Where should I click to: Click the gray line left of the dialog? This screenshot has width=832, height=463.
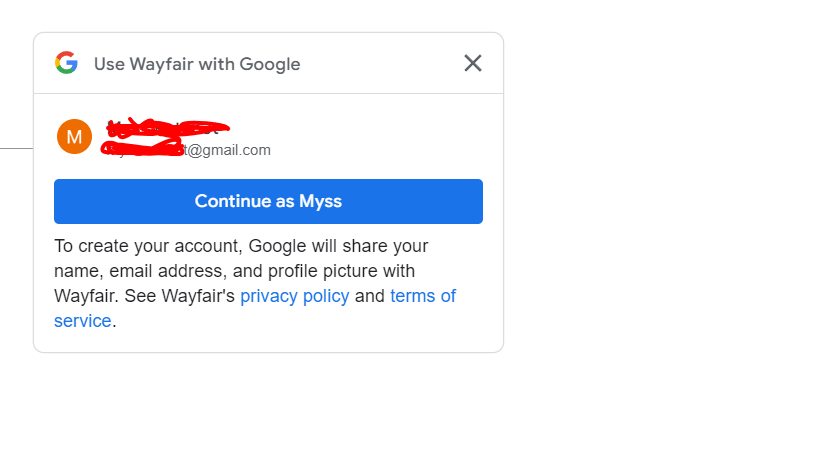click(x=16, y=148)
